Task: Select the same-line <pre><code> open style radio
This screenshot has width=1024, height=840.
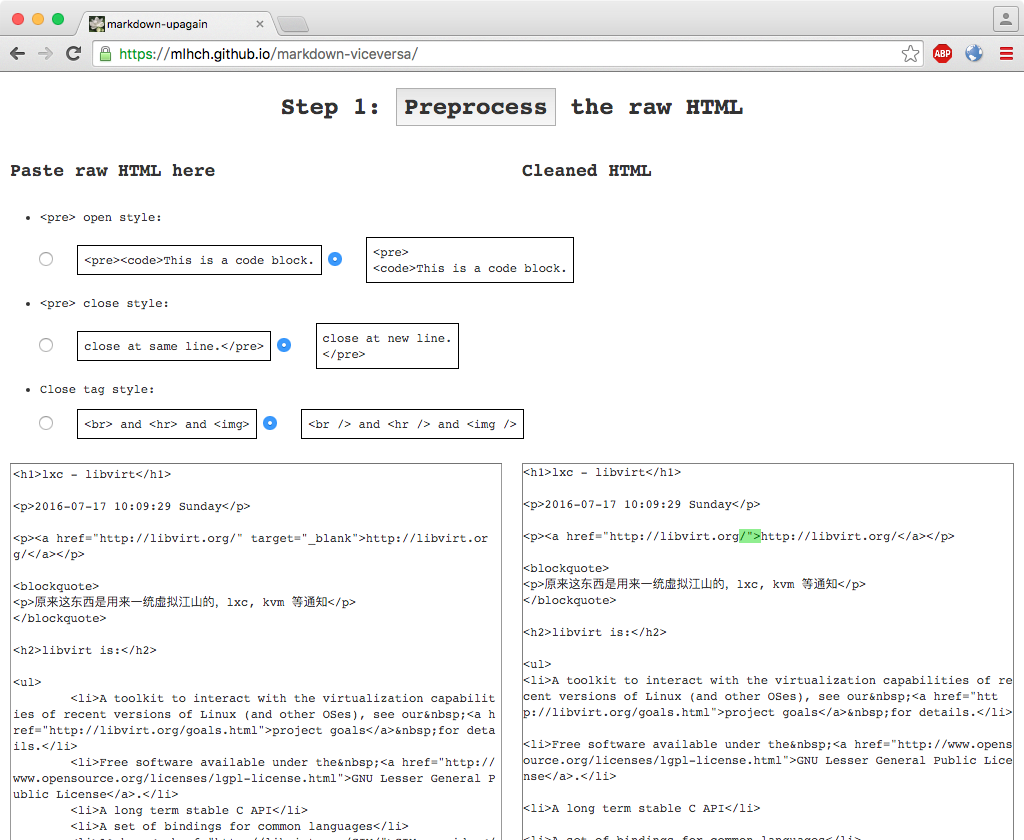Action: point(46,259)
